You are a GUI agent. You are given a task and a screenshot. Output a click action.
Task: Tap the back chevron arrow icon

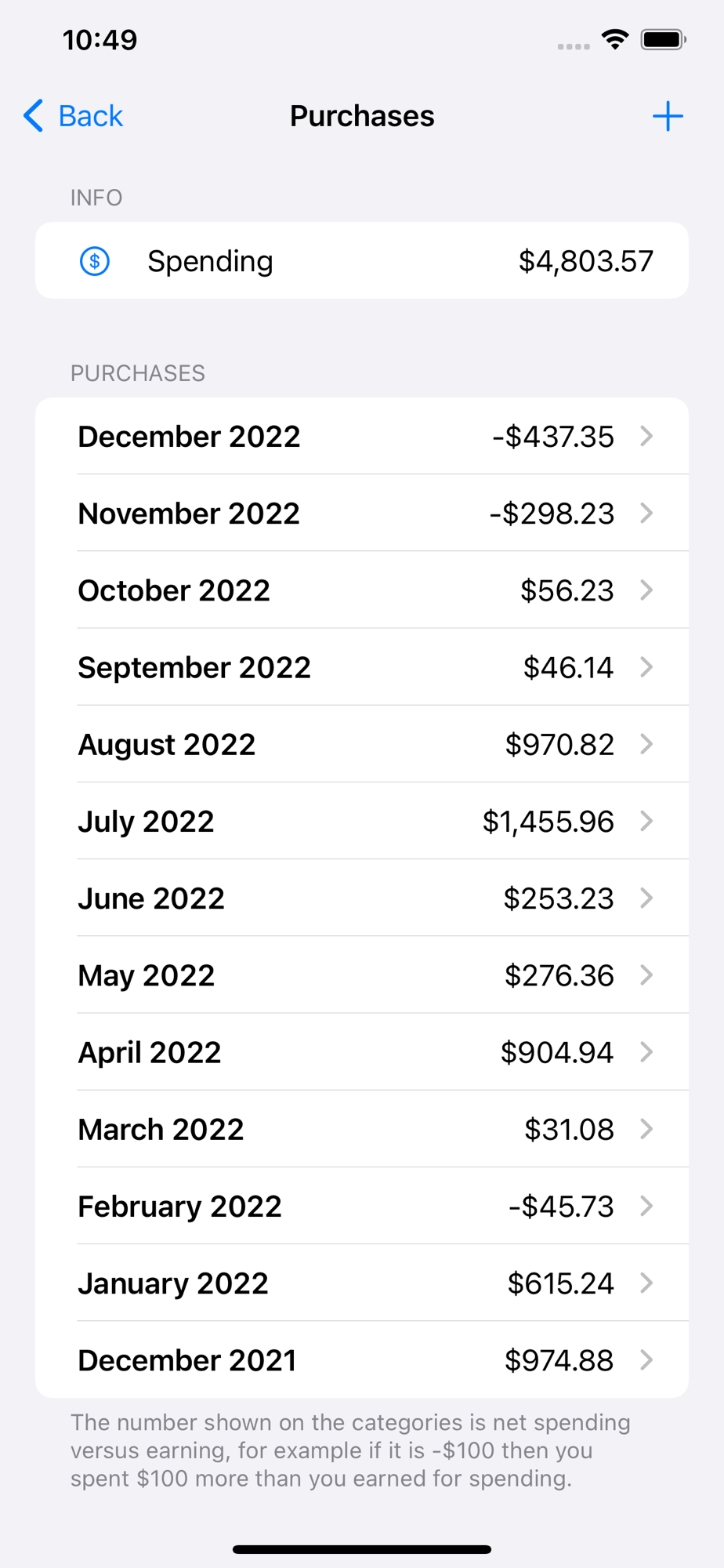click(33, 116)
